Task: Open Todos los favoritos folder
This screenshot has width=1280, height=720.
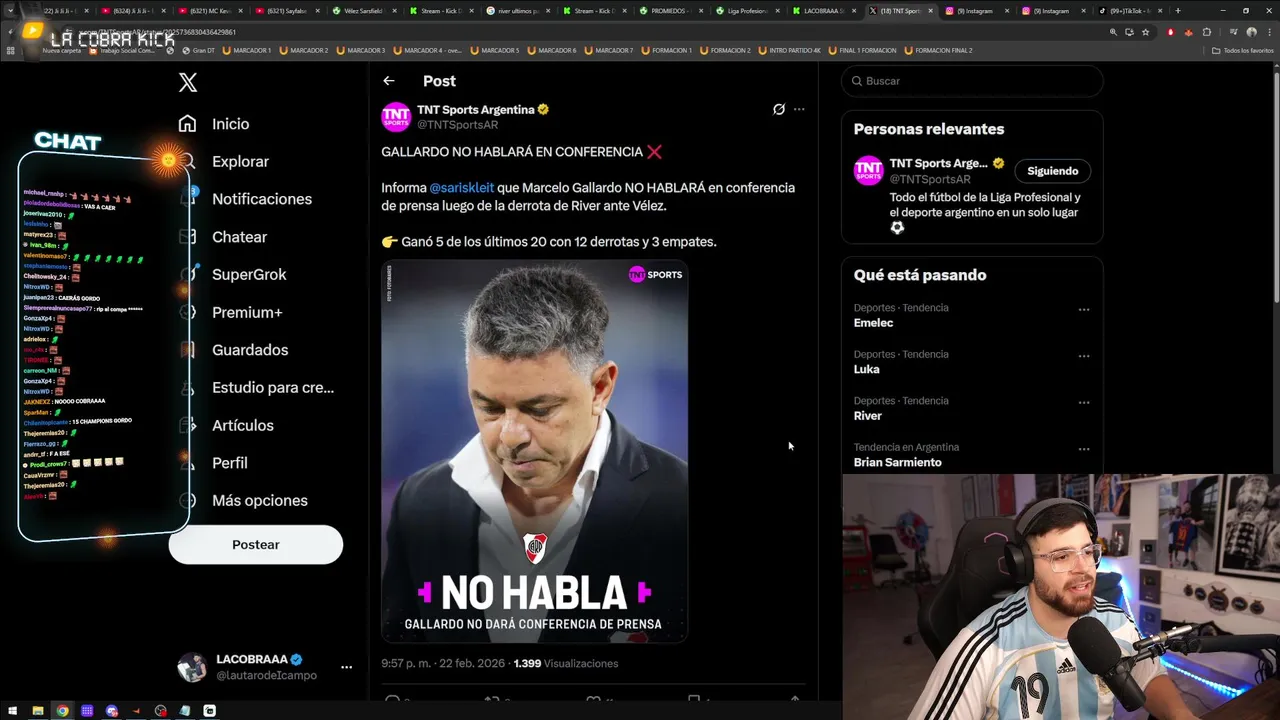Action: 1243,50
